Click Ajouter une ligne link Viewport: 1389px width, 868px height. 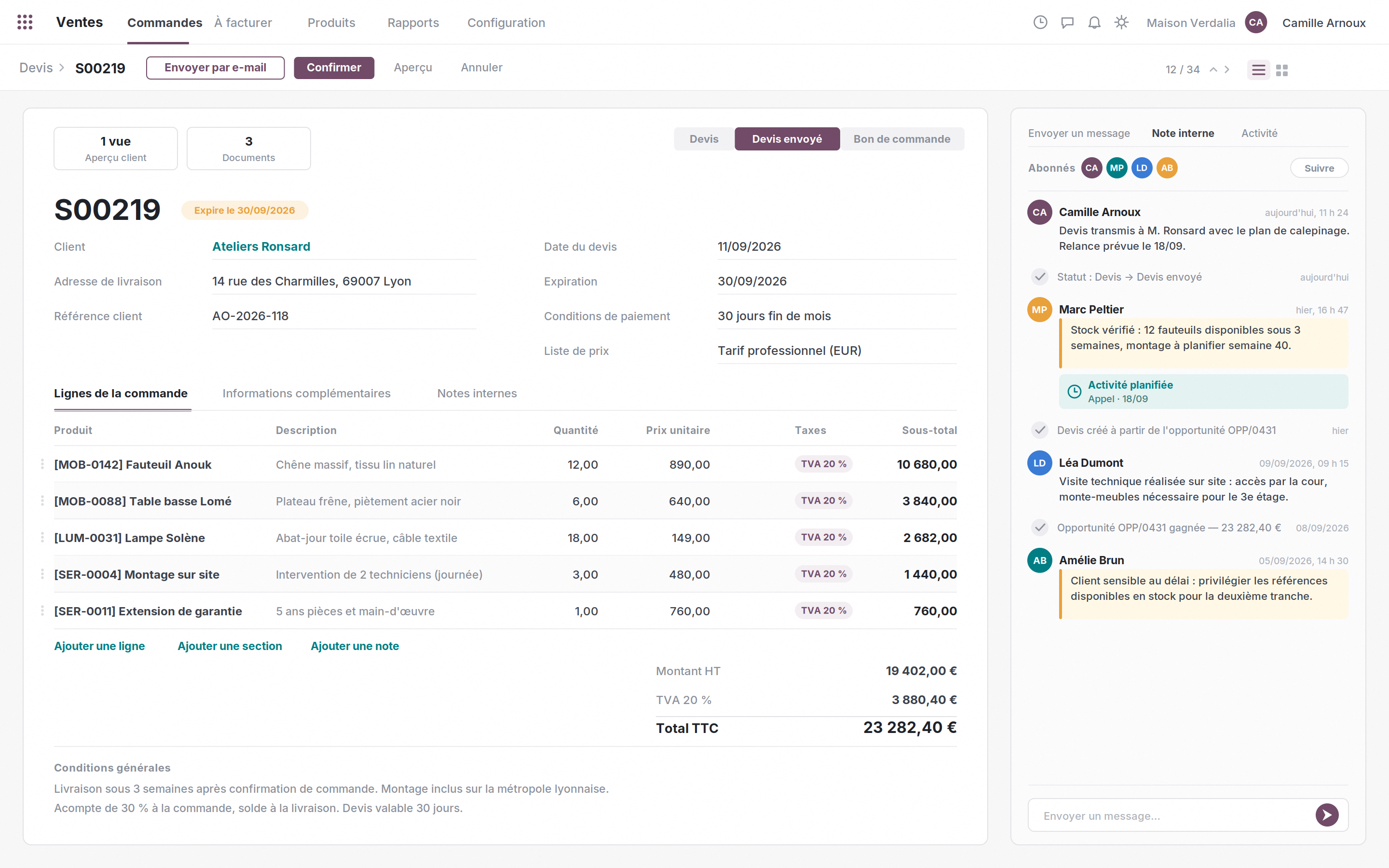[x=99, y=646]
